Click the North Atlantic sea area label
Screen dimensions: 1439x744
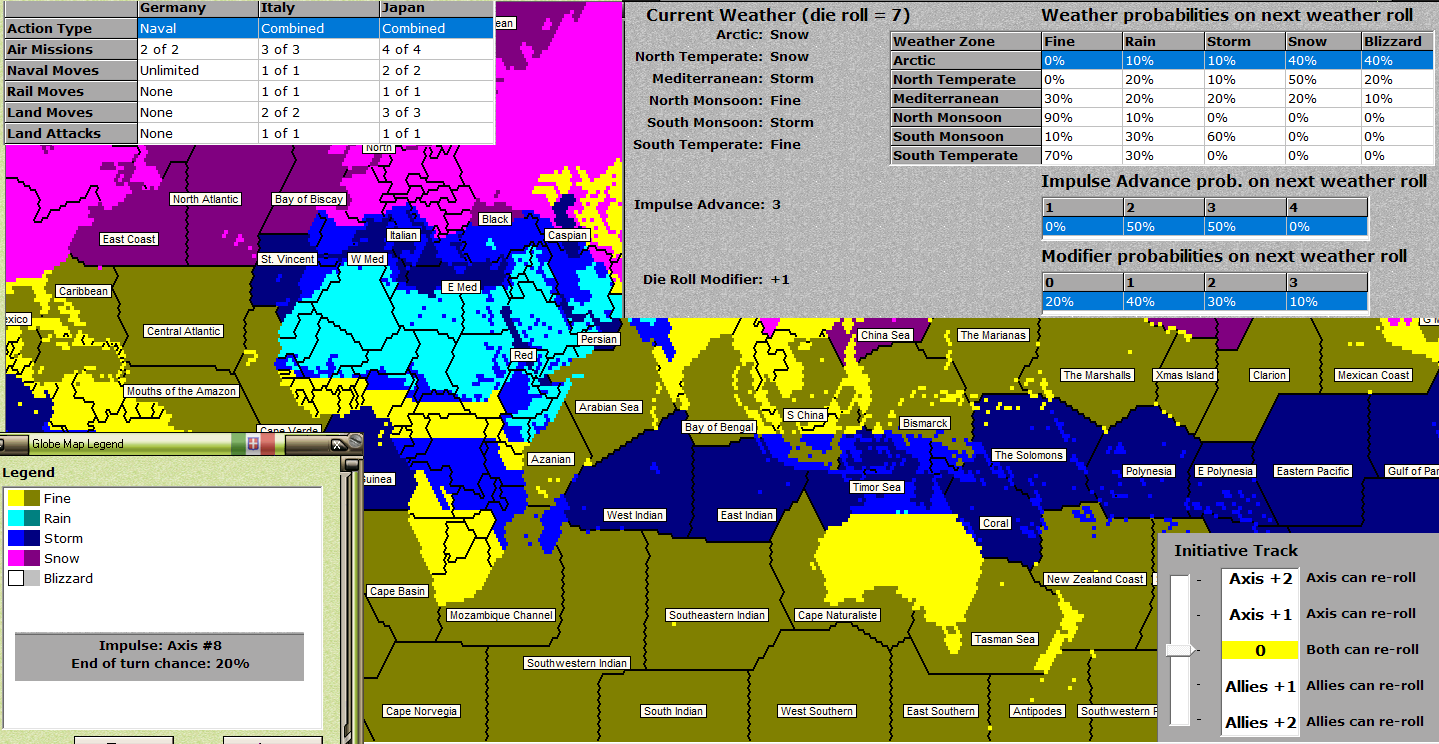[x=206, y=199]
